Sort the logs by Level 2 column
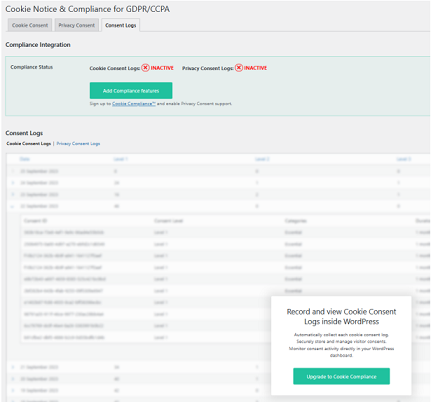Viewport: 431px width, 402px height. pyautogui.click(x=262, y=159)
